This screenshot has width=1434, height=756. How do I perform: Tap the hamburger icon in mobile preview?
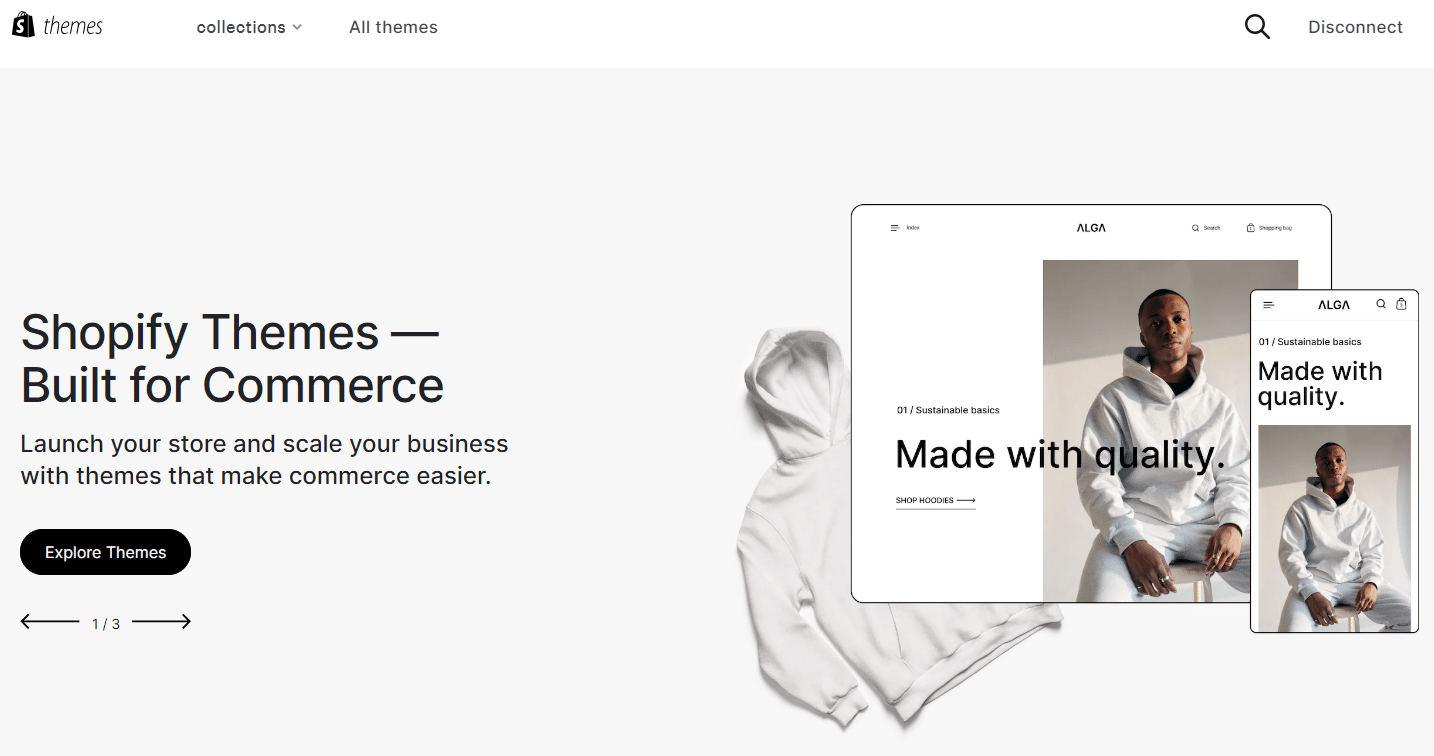1269,305
